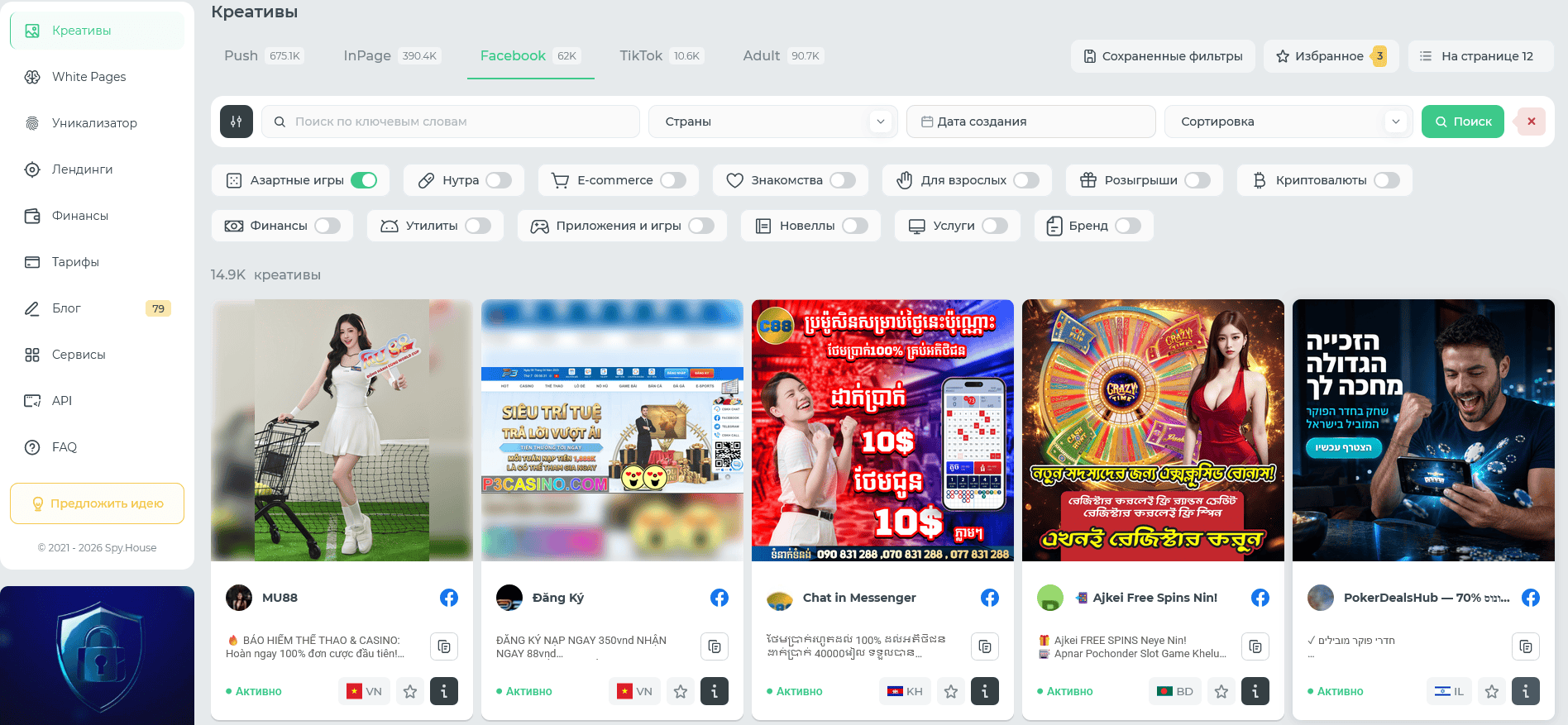1568x725 pixels.
Task: Clear filters with the red X button
Action: coord(1531,122)
